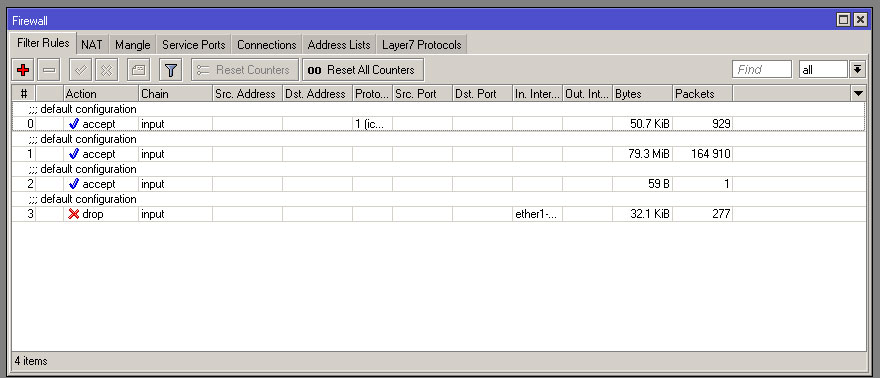
Task: Switch to the Mangle tab
Action: click(x=132, y=45)
